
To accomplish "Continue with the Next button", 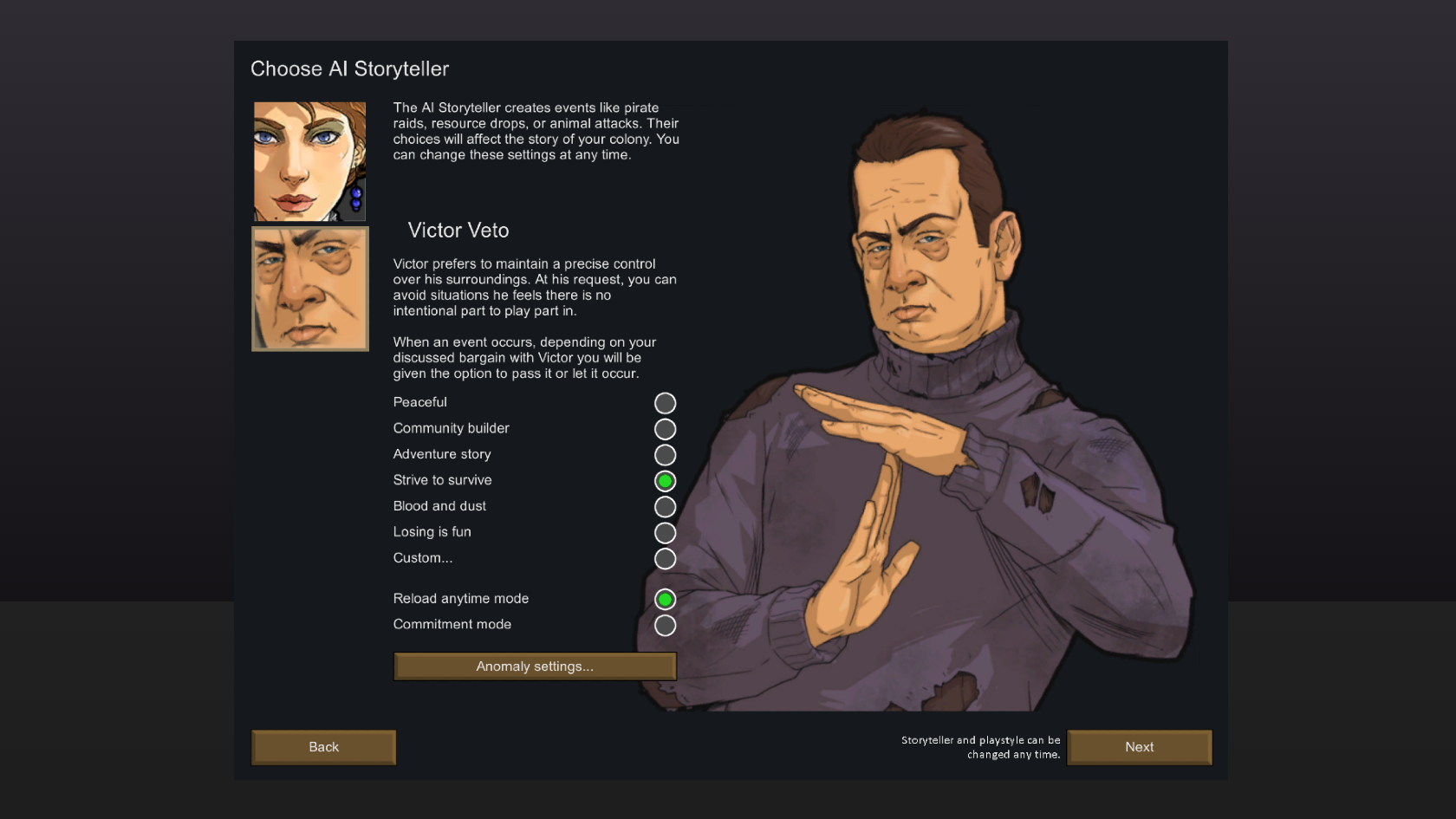I will tap(1139, 747).
